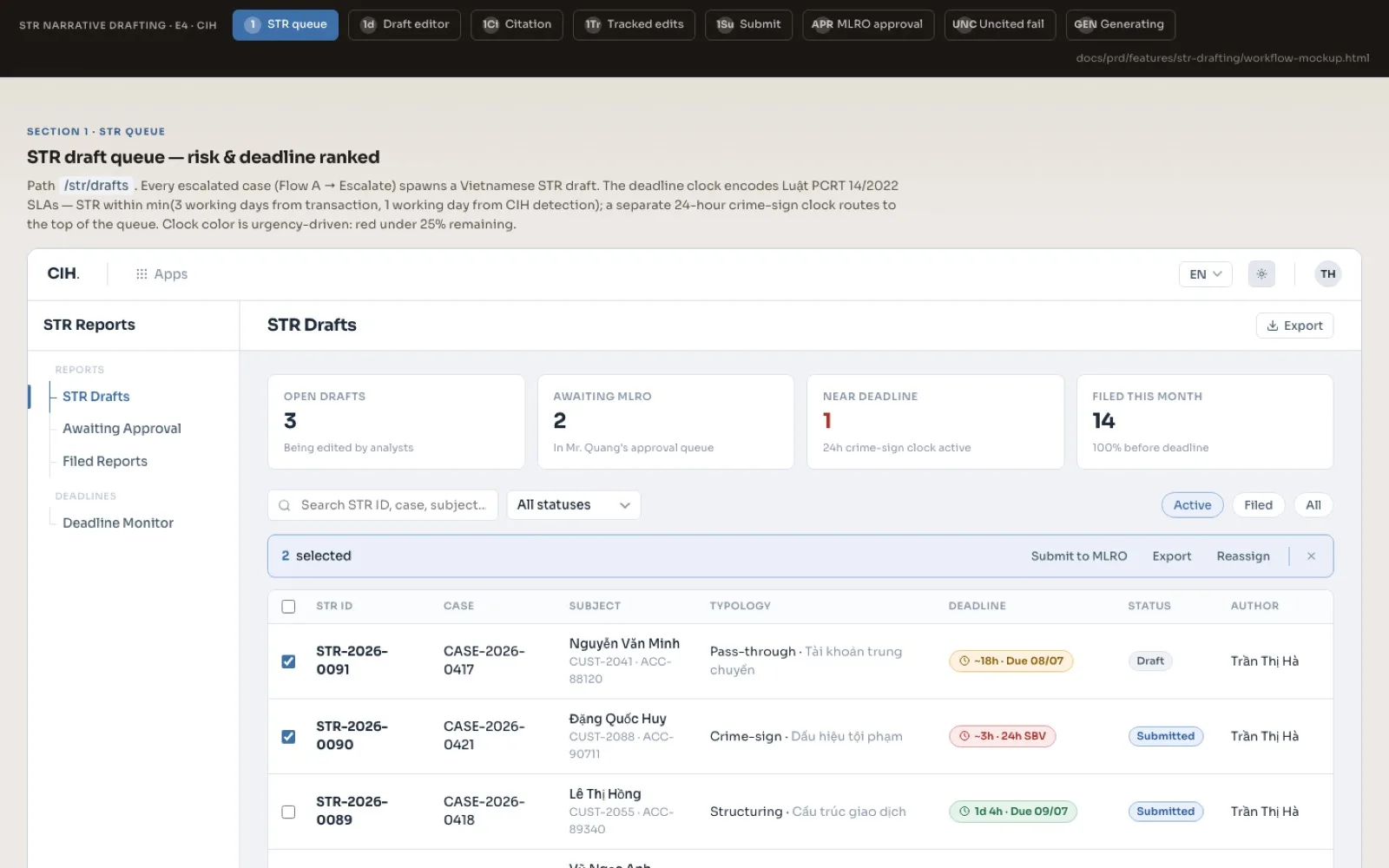1389x868 pixels.
Task: Switch to the Draft editor tab
Action: [x=405, y=24]
